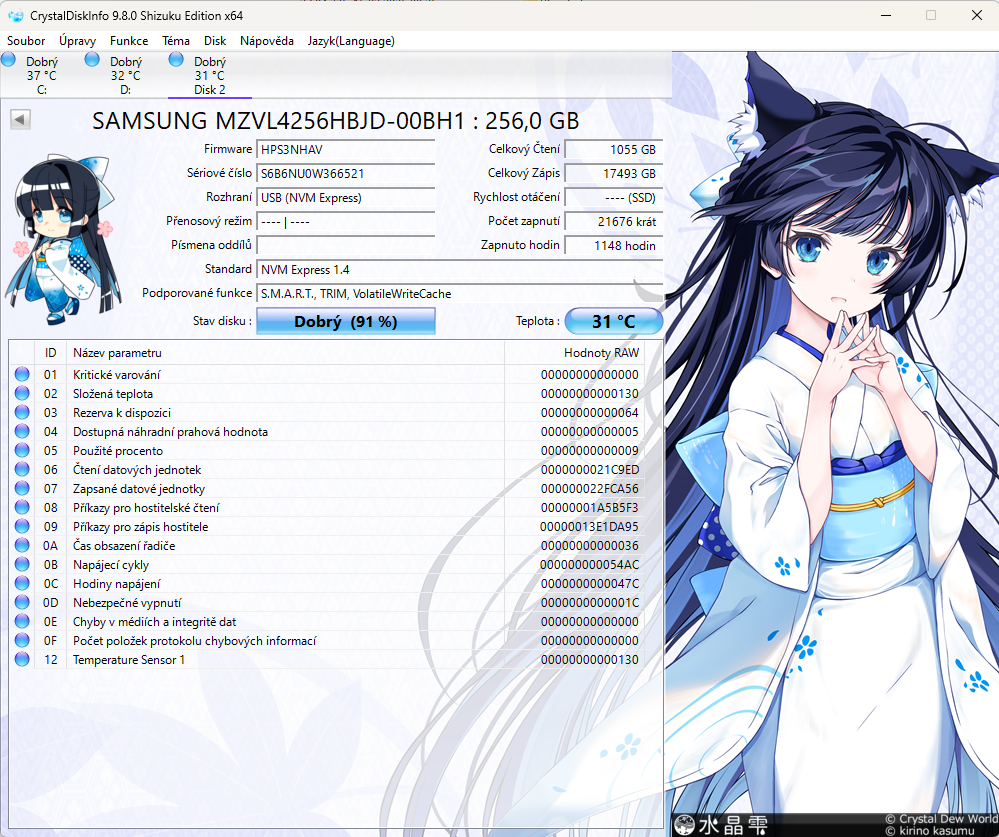Image resolution: width=999 pixels, height=837 pixels.
Task: Click status orb for Čas obsazení řadiče
Action: tap(22, 545)
